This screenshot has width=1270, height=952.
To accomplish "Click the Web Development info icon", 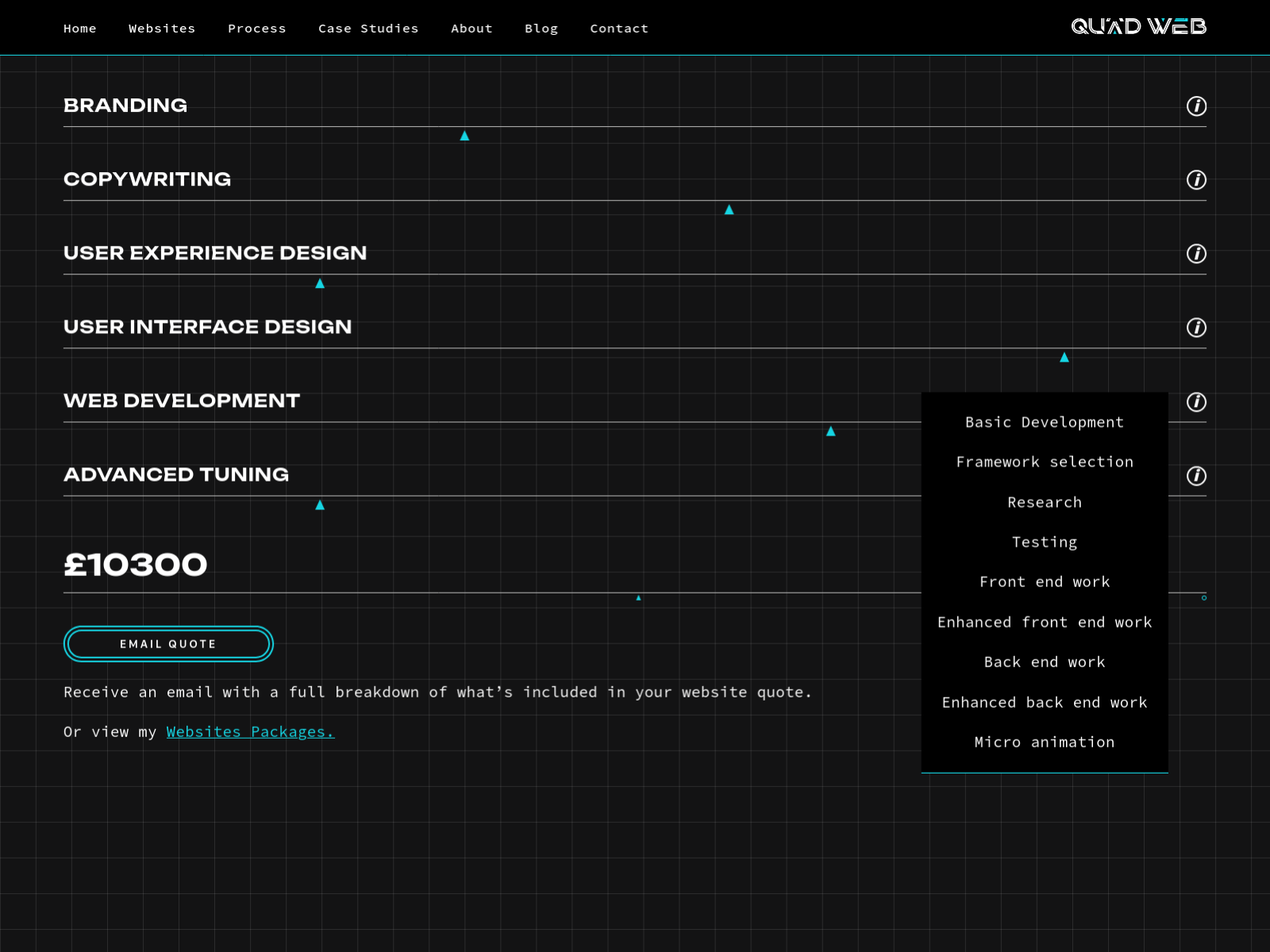I will [1196, 402].
